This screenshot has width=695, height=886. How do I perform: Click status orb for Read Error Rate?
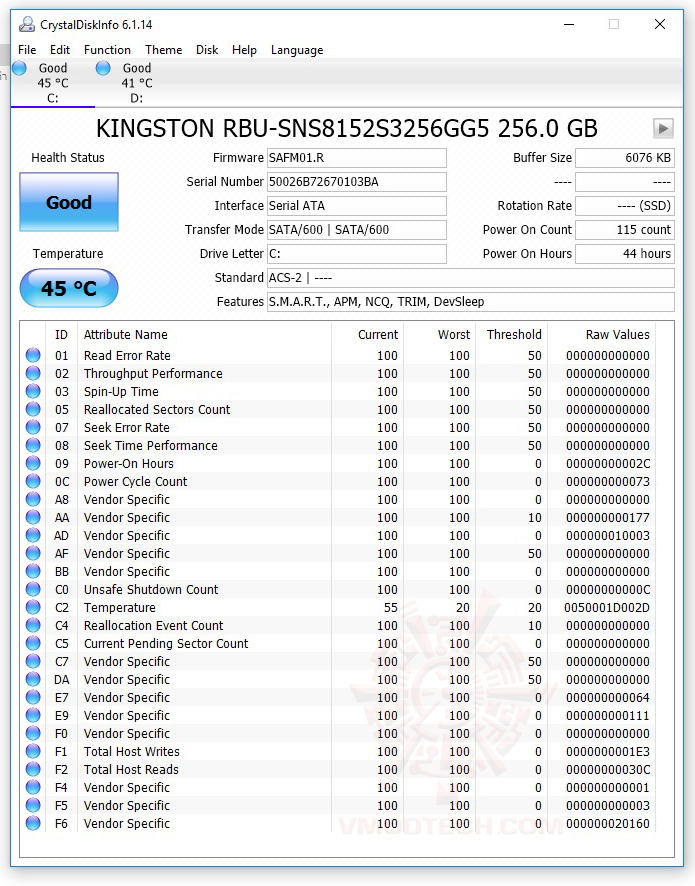[x=33, y=355]
